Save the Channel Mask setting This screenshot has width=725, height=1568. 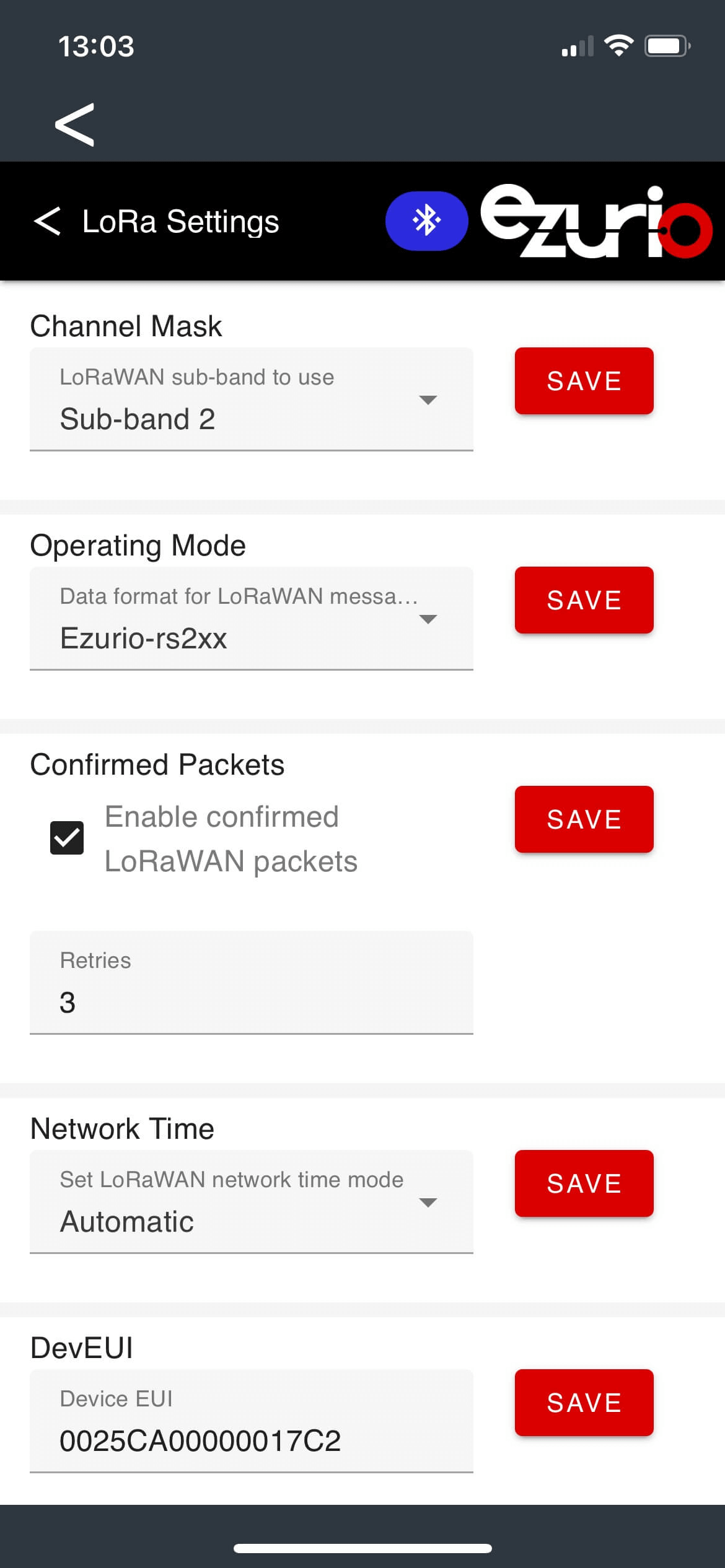(584, 381)
